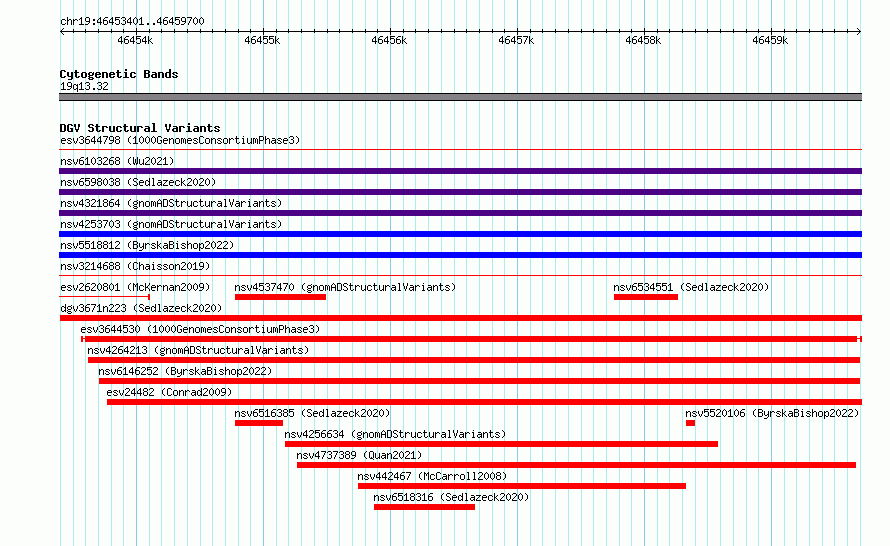
Task: Click the 46456k ruler tick label
Action: [x=389, y=40]
